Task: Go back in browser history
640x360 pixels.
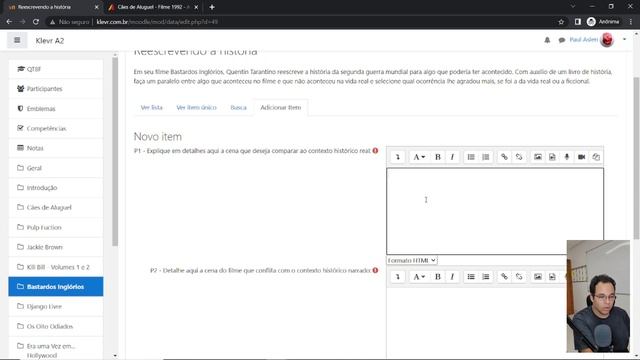Action: click(x=9, y=22)
